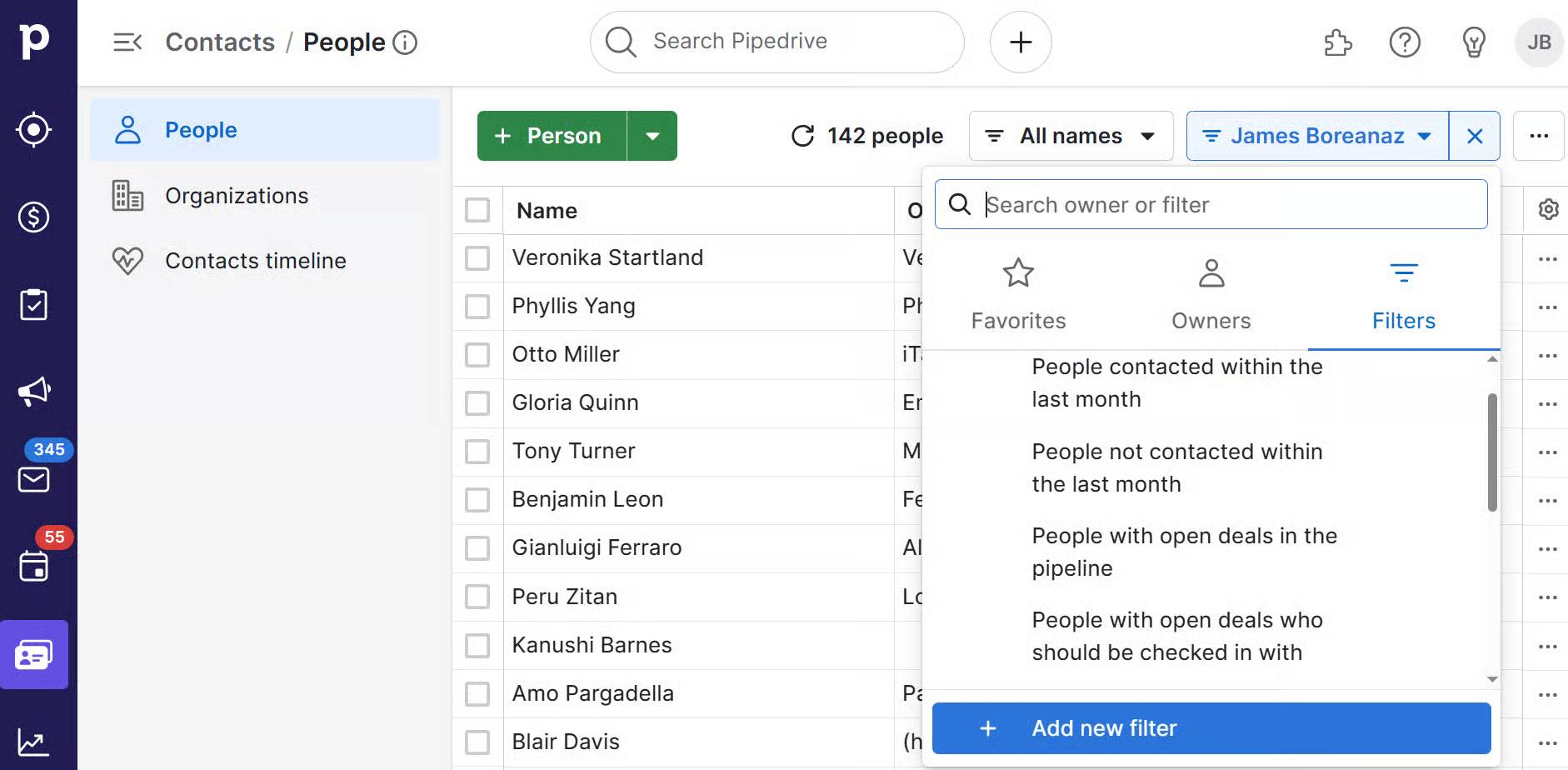Open the calendar with 55 notifications

(34, 567)
